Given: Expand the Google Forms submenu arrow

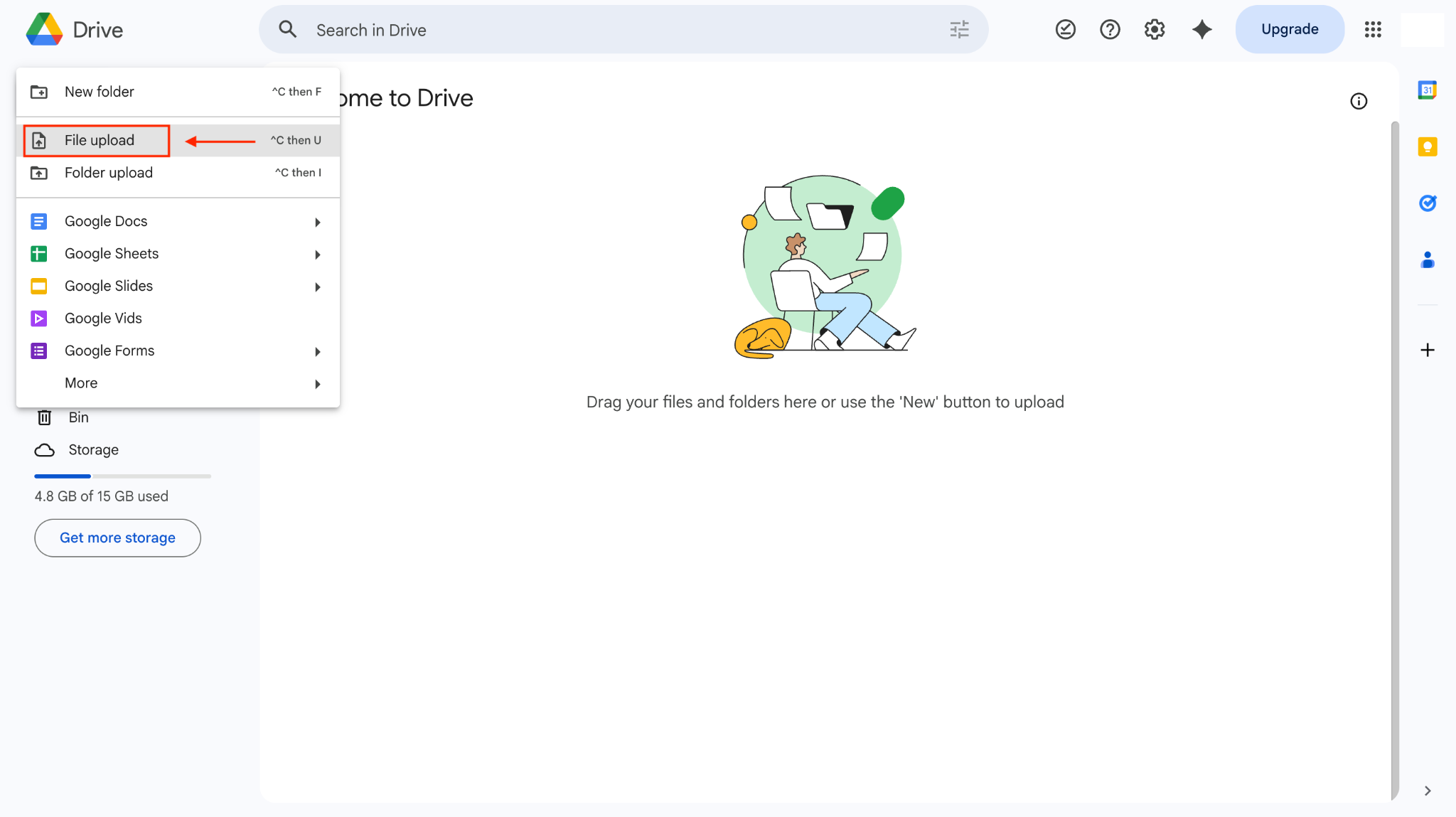Looking at the screenshot, I should (318, 352).
